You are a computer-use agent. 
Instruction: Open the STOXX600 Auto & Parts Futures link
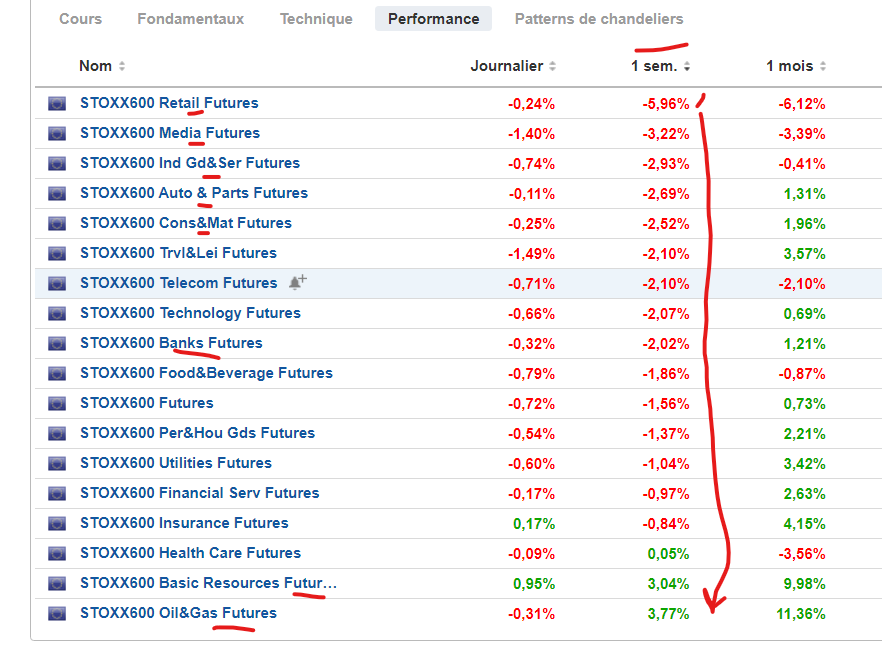(194, 193)
